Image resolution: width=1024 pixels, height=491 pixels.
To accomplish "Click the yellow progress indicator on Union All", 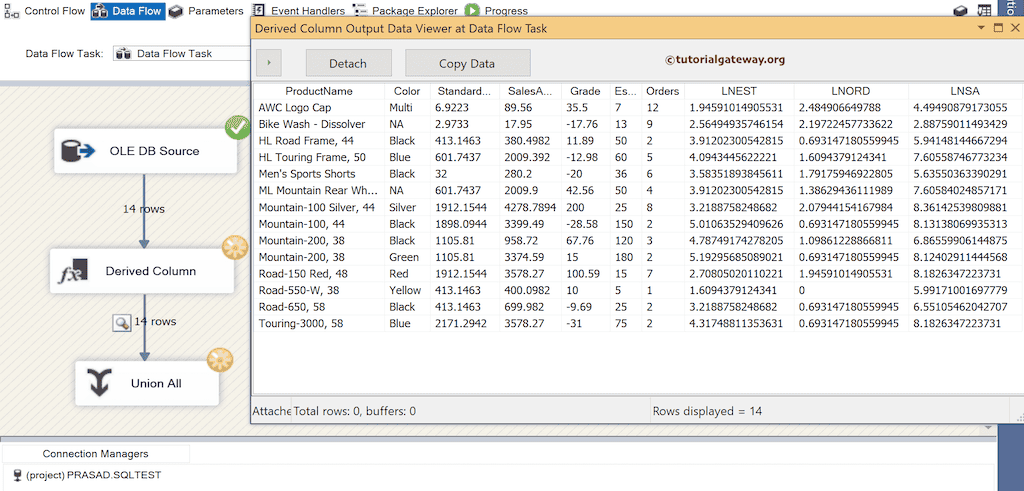I will pyautogui.click(x=219, y=359).
